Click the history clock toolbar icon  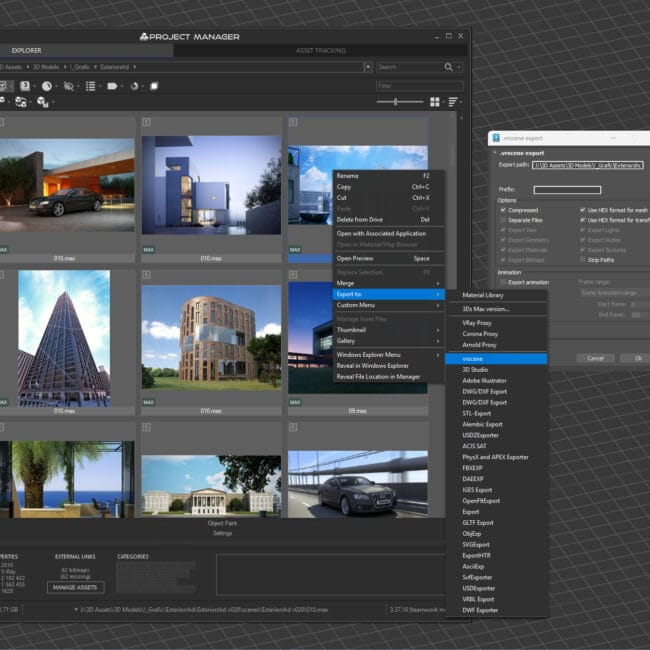(x=47, y=86)
